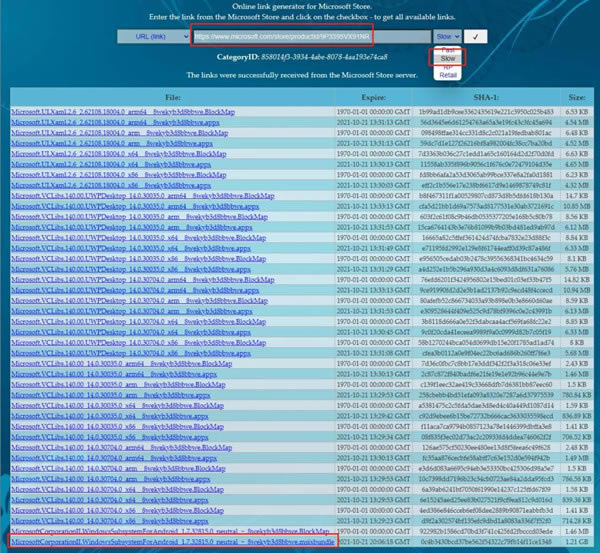Image resolution: width=600 pixels, height=553 pixels.
Task: Open VCLibs UWPDesktop 14.0.30704.0 arm64 BlockMap
Action: click(x=143, y=280)
